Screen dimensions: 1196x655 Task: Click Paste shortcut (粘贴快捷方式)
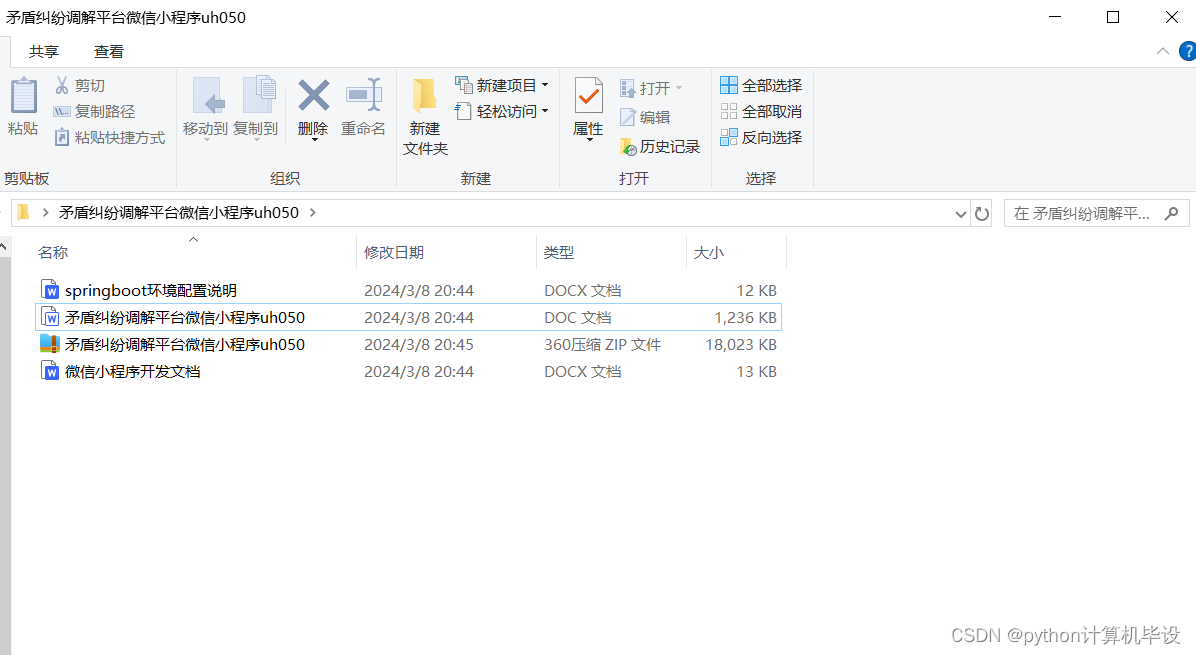point(110,137)
